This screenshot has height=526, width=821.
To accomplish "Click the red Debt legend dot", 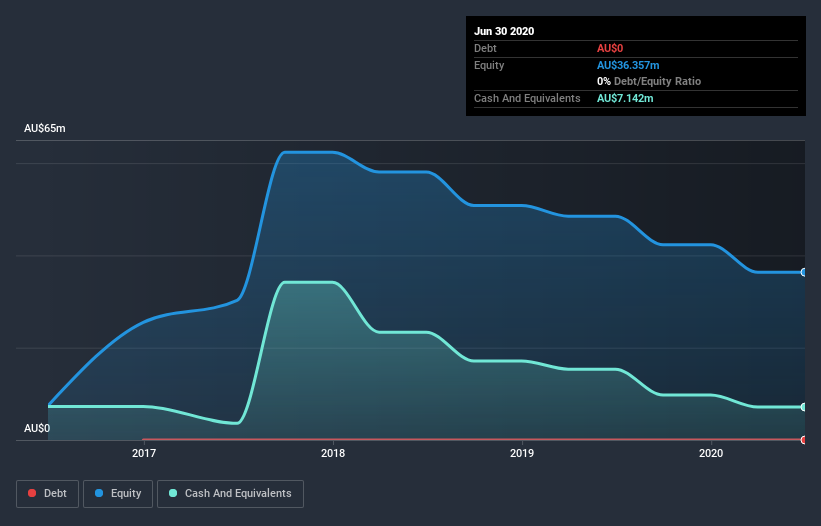I will pos(32,493).
